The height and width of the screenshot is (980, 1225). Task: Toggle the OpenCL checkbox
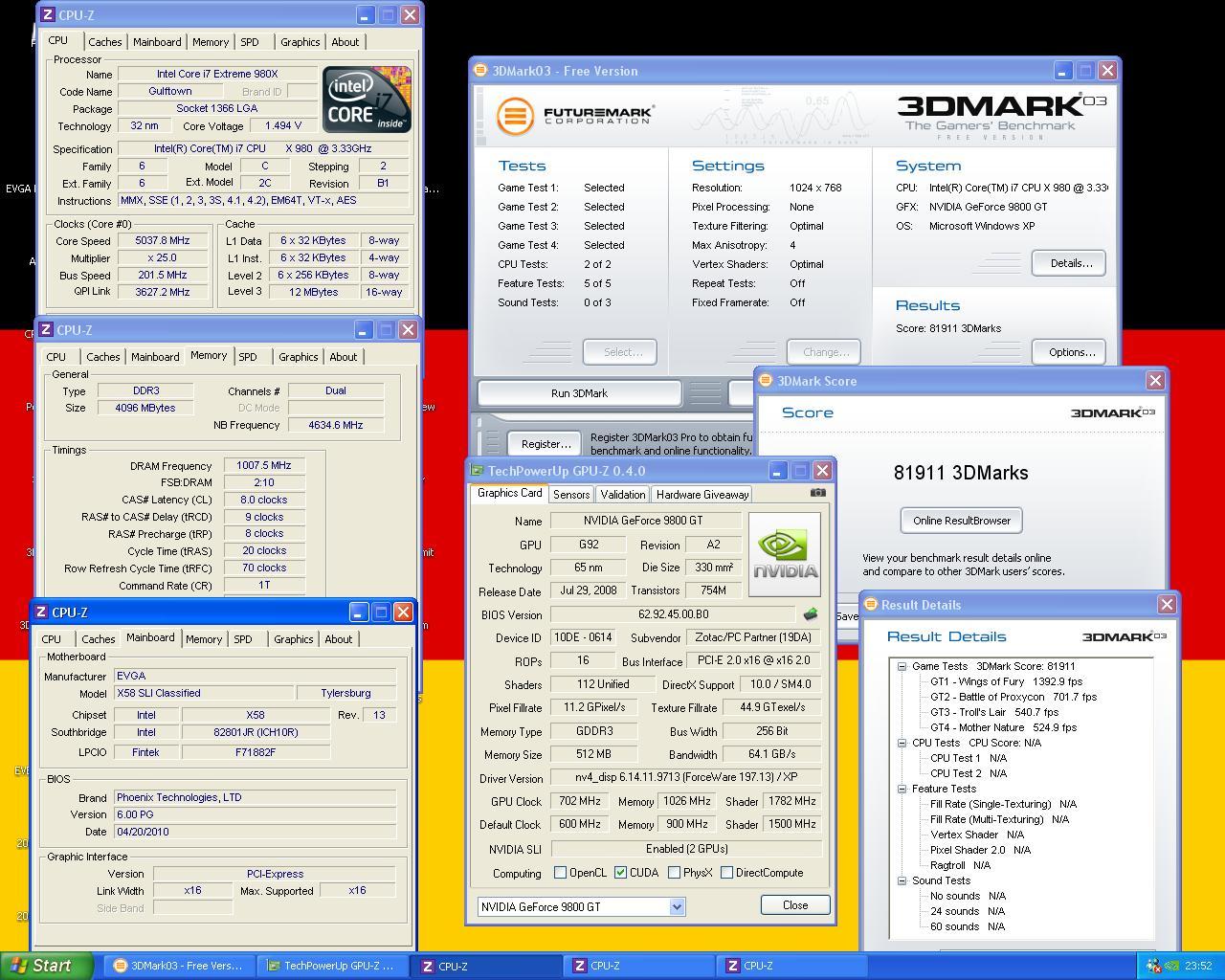[x=561, y=873]
